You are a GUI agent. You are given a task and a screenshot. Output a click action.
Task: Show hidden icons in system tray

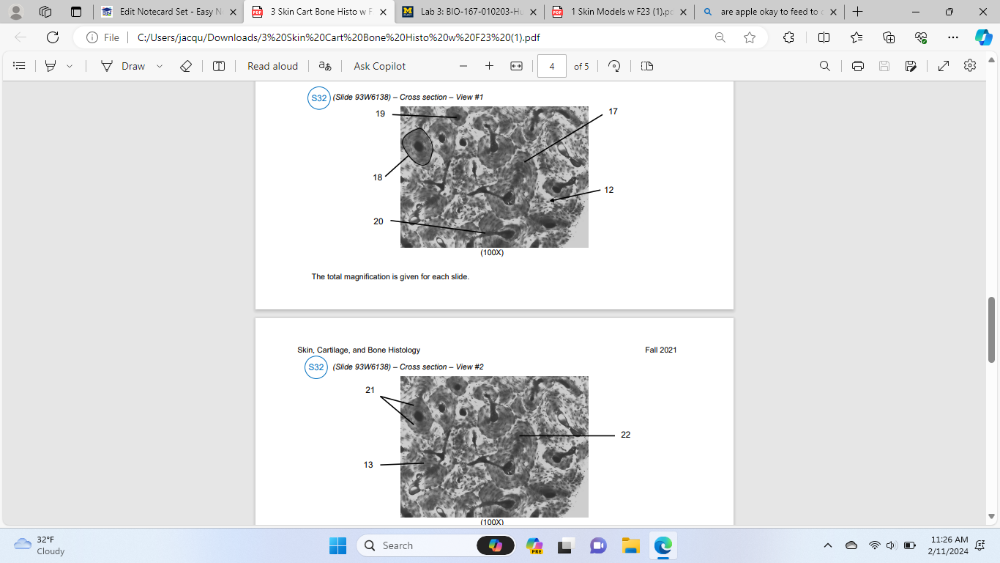[x=827, y=545]
